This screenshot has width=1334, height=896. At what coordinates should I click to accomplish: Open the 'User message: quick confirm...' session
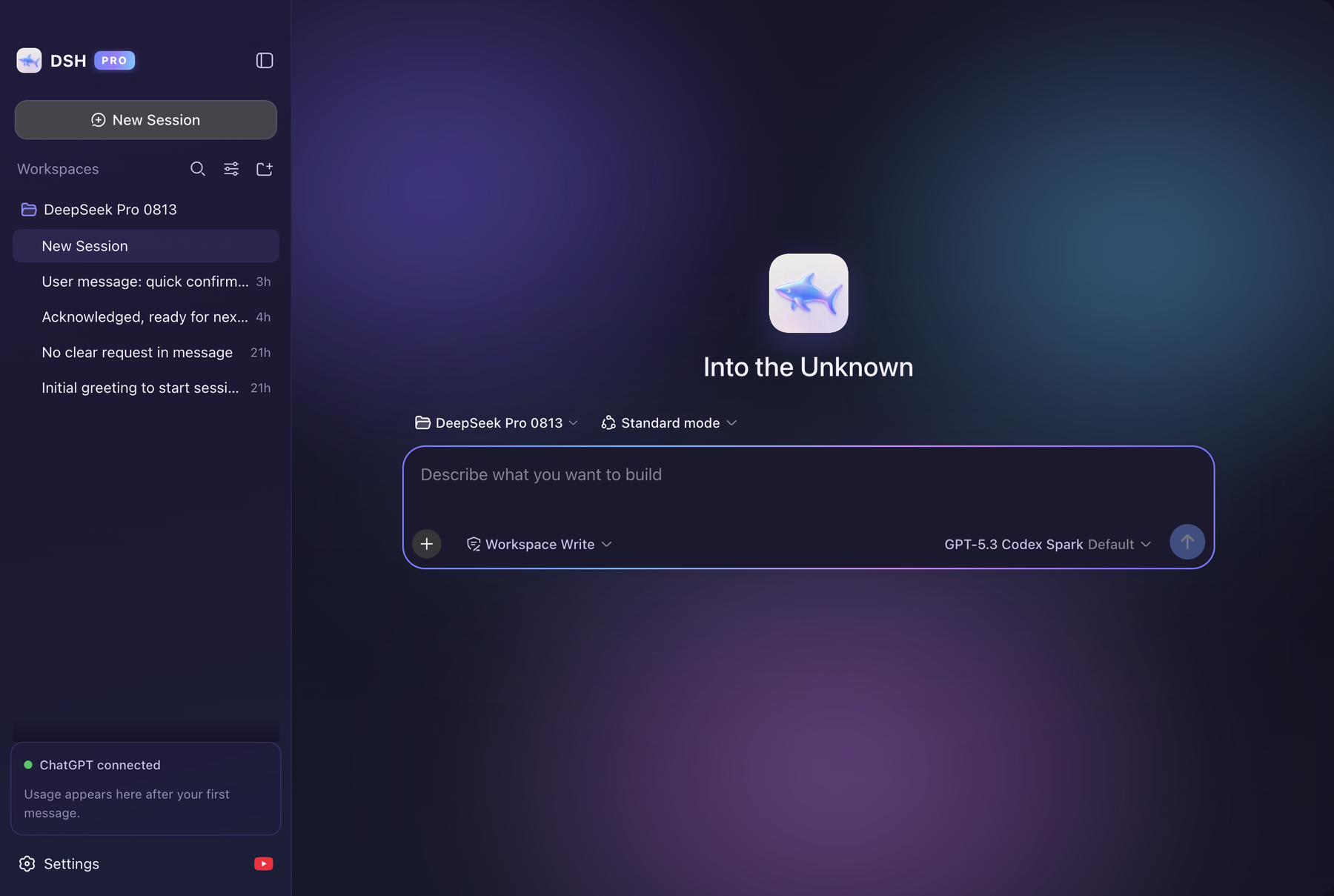pyautogui.click(x=146, y=282)
